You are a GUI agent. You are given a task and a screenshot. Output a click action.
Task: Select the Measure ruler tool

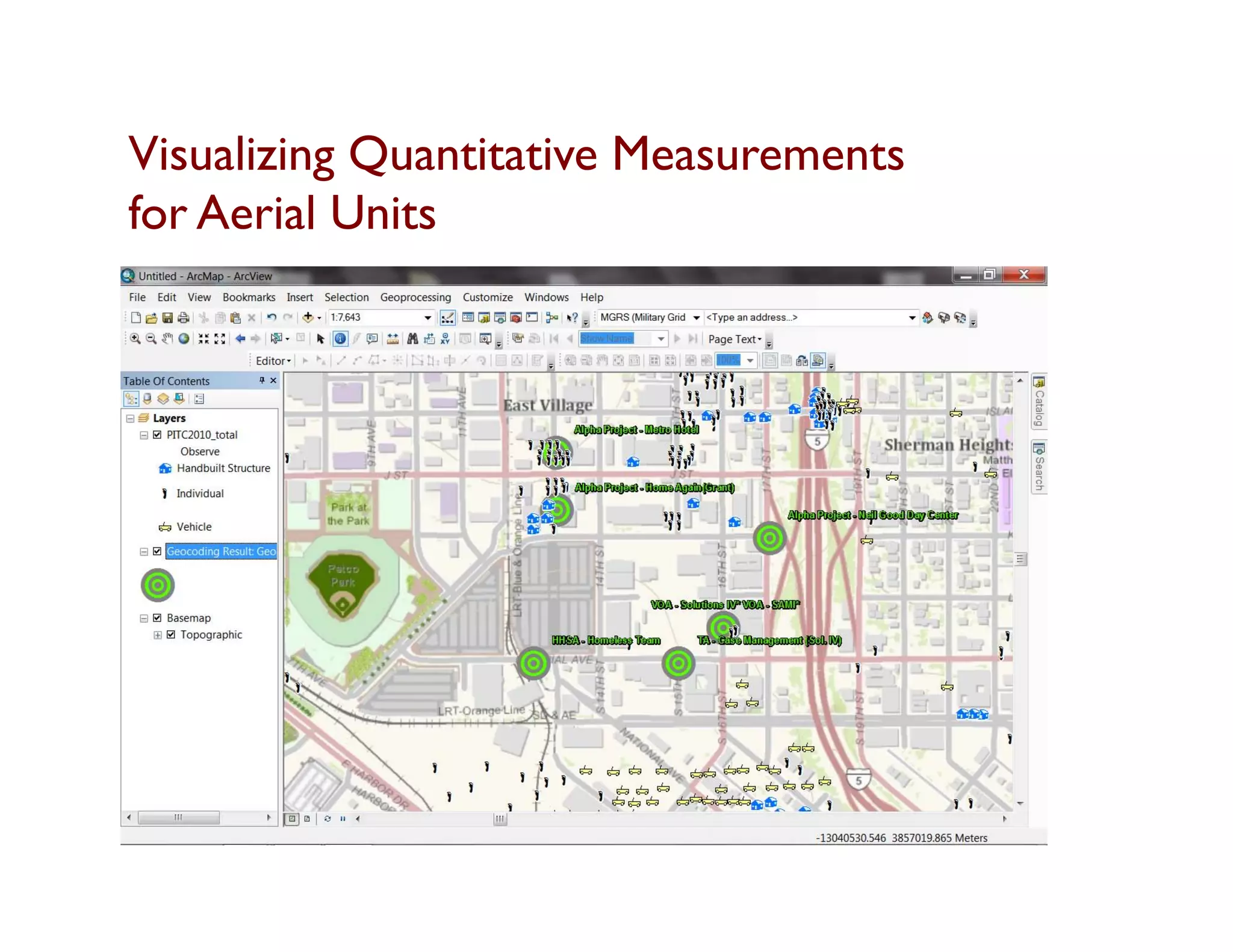(393, 339)
